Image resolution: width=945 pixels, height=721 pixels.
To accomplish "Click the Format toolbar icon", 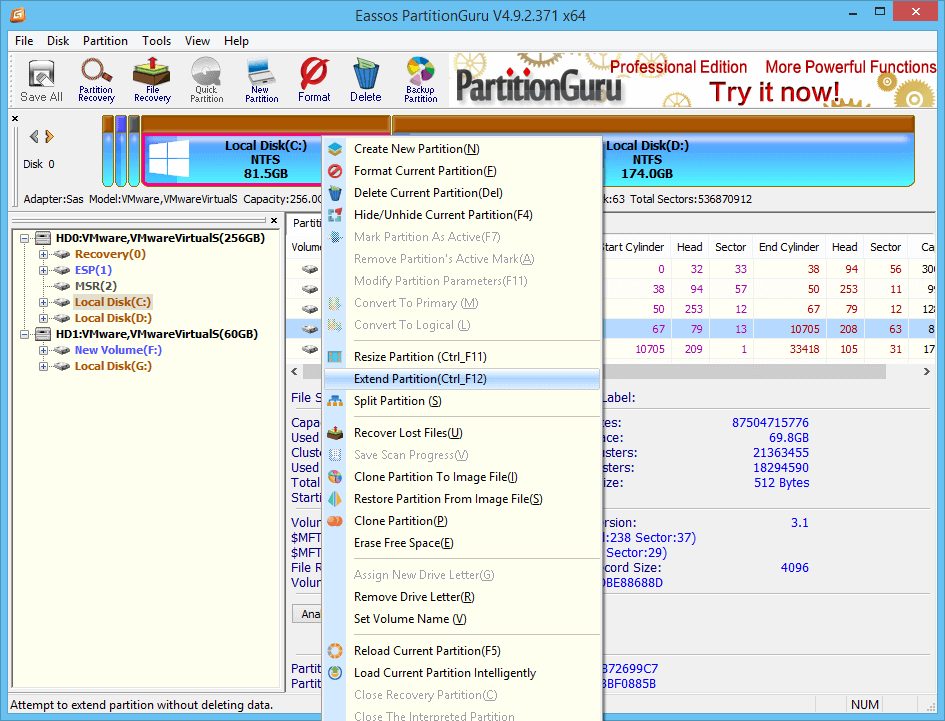I will [314, 80].
